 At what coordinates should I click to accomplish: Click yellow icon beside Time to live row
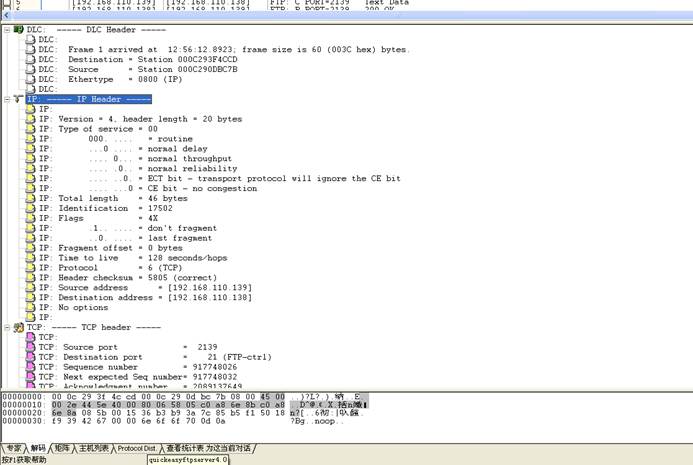pos(30,258)
